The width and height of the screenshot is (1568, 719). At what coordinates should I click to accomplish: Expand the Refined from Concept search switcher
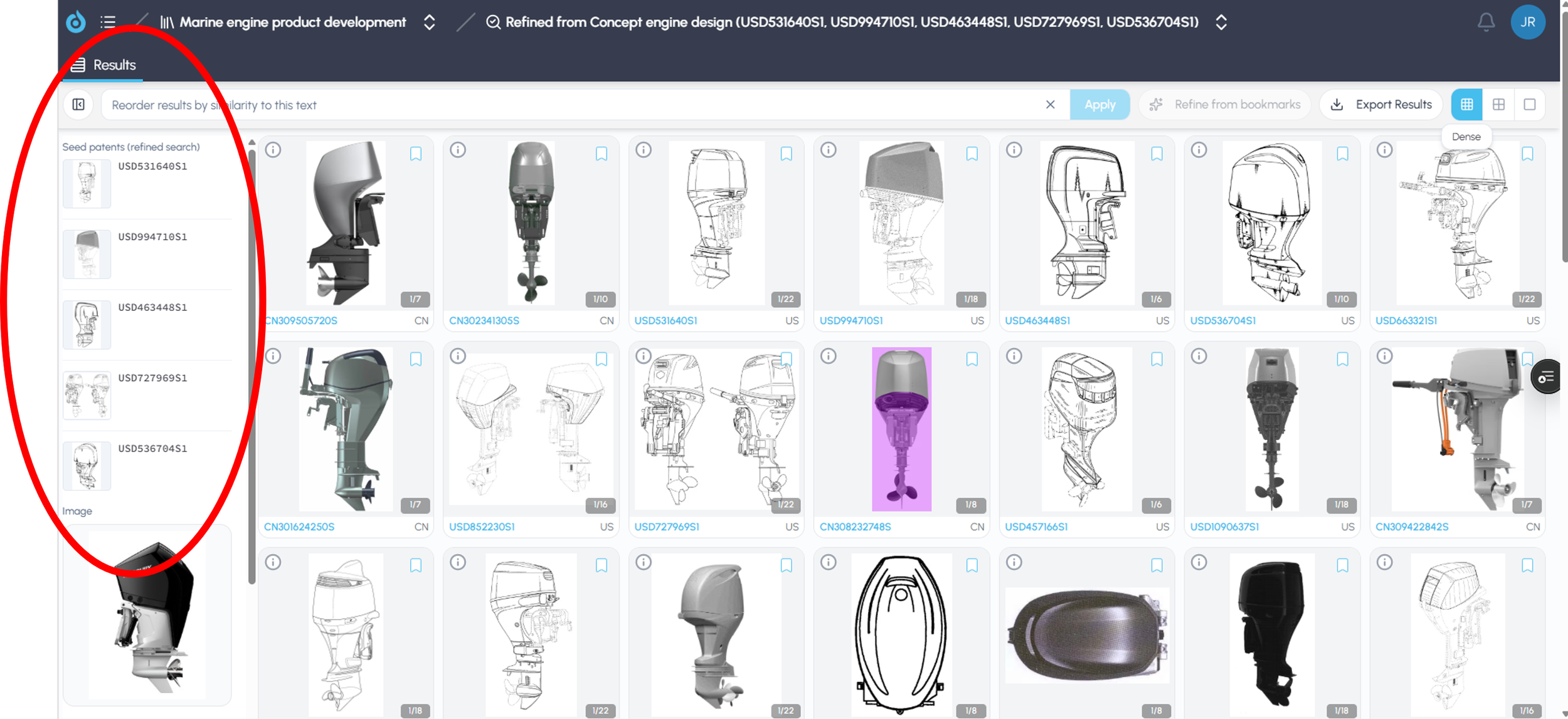[1221, 23]
